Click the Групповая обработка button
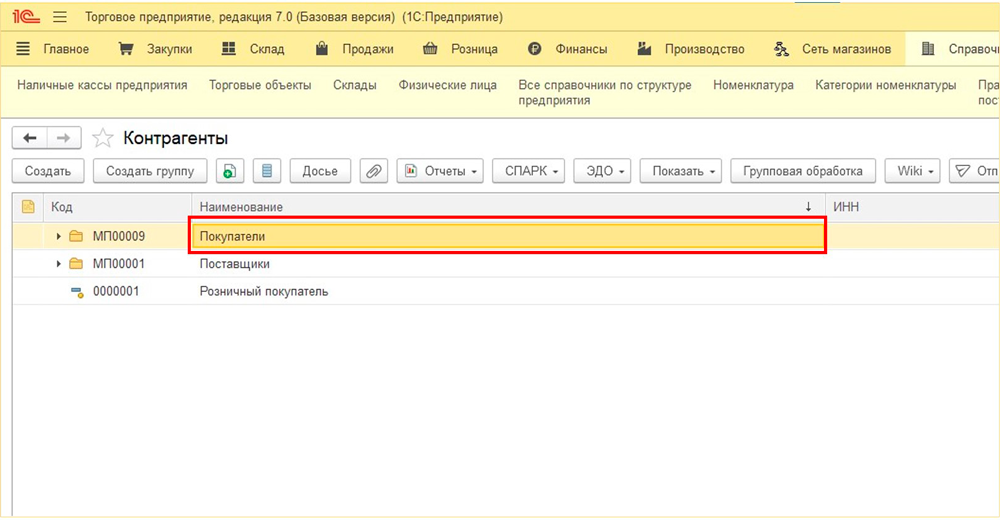This screenshot has width=1000, height=520. click(x=803, y=171)
